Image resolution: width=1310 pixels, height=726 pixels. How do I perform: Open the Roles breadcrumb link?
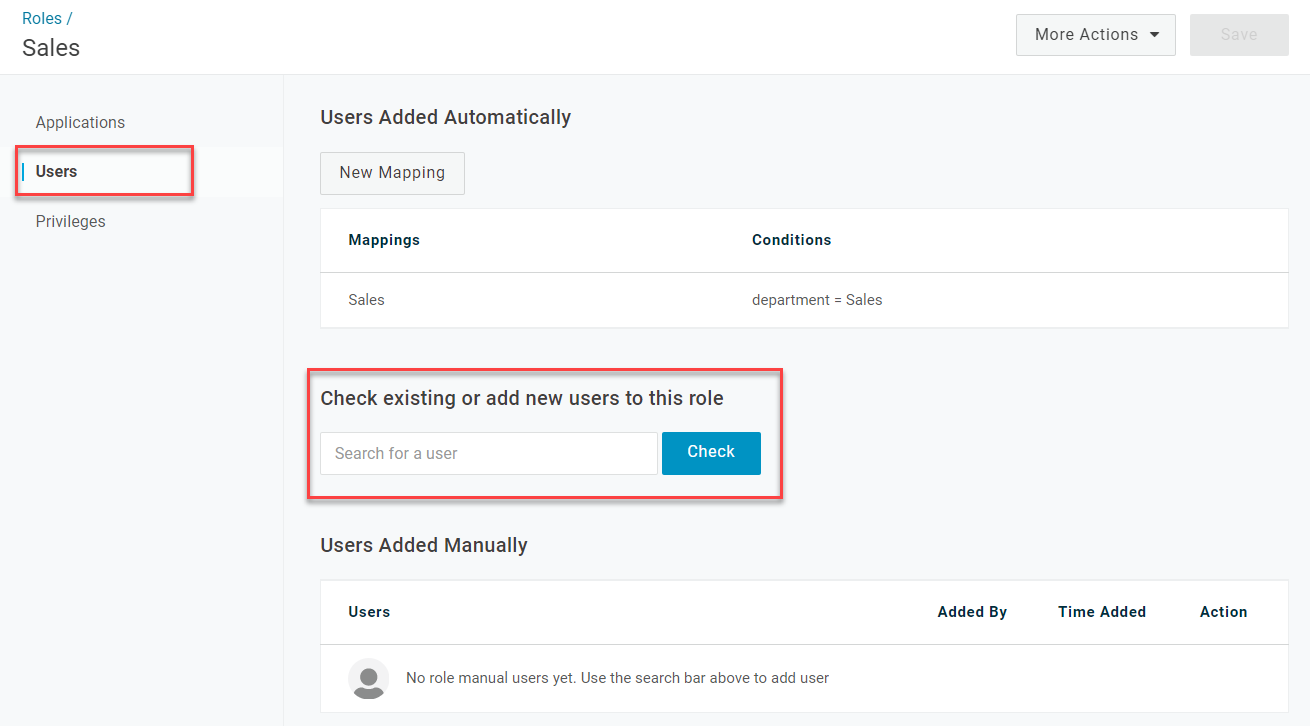(41, 18)
